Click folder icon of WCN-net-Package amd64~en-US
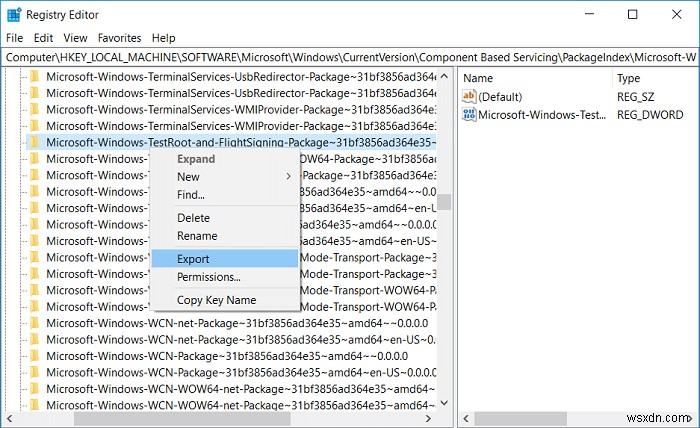This screenshot has width=700, height=428. (34, 340)
